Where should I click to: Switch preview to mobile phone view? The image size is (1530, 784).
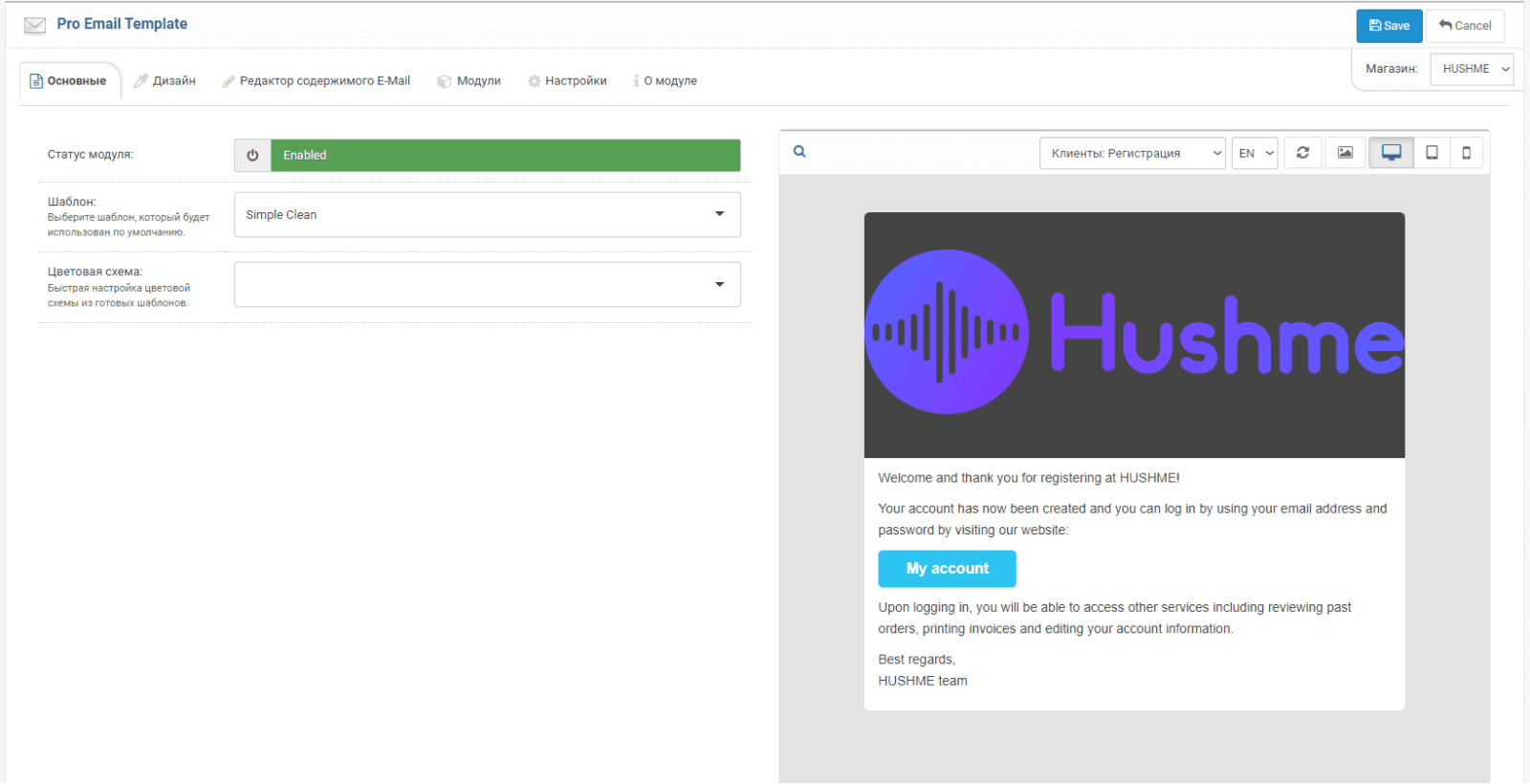tap(1466, 153)
